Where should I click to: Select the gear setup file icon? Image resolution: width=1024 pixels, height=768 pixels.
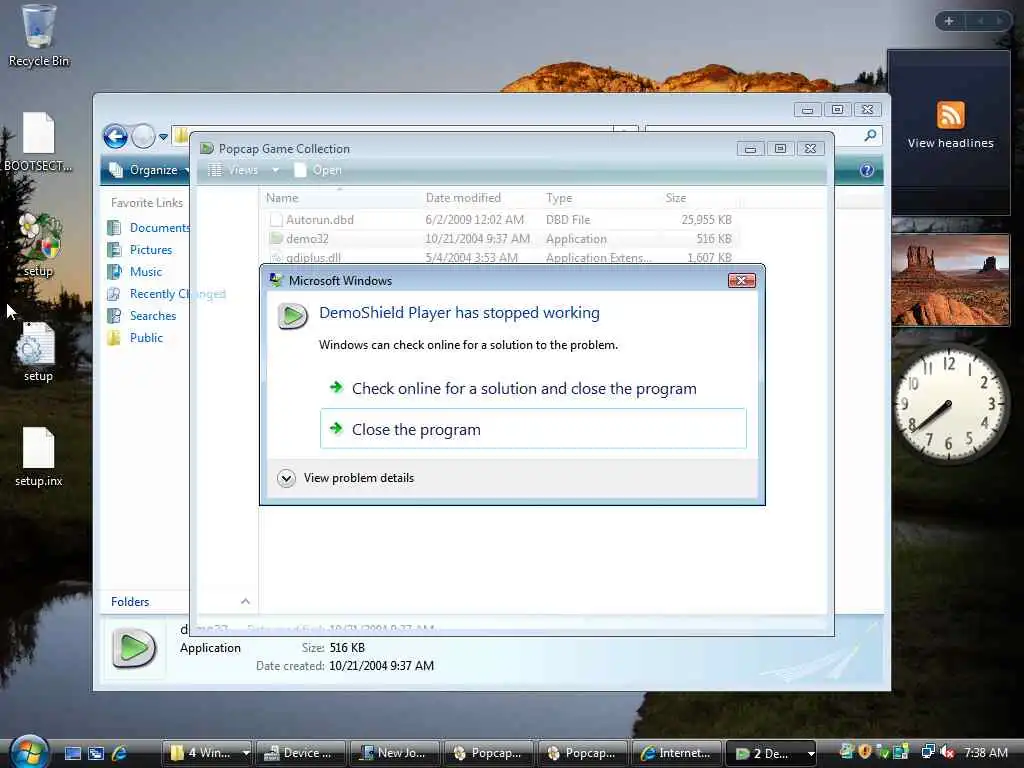click(38, 351)
